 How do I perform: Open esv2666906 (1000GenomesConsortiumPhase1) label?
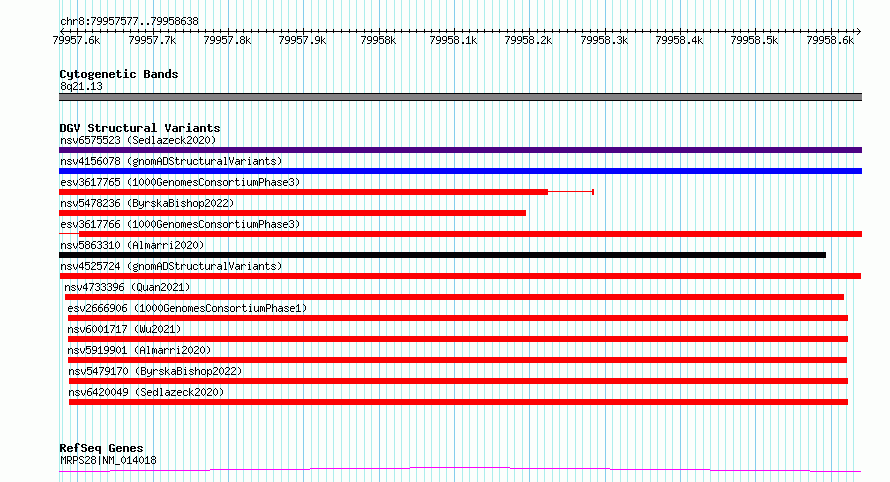(187, 308)
